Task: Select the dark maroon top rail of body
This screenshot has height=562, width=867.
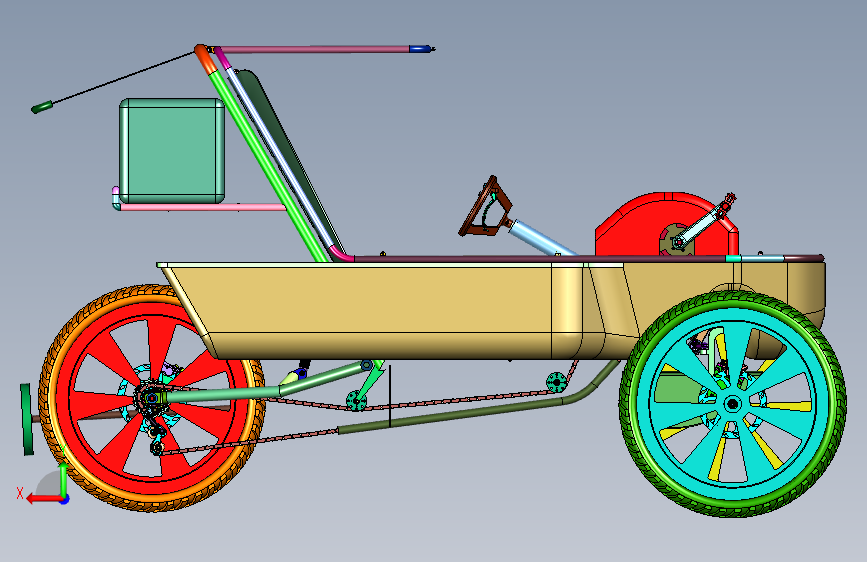Action: pyautogui.click(x=539, y=258)
